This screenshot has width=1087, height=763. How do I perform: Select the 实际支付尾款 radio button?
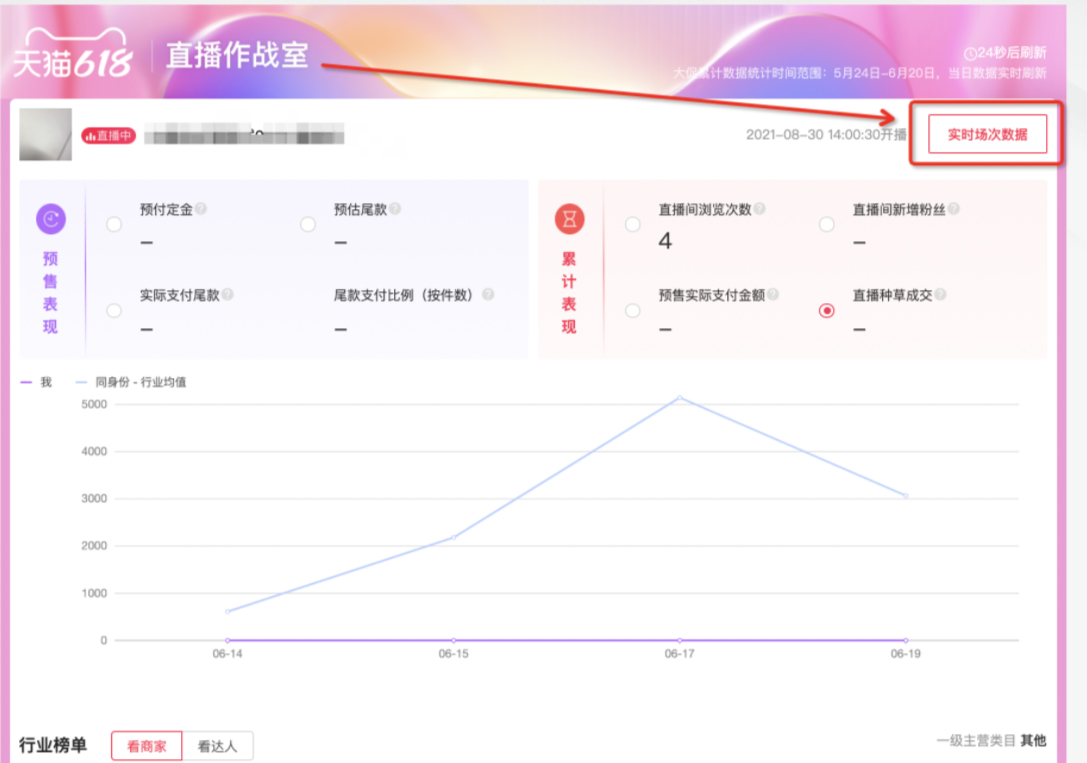point(112,311)
